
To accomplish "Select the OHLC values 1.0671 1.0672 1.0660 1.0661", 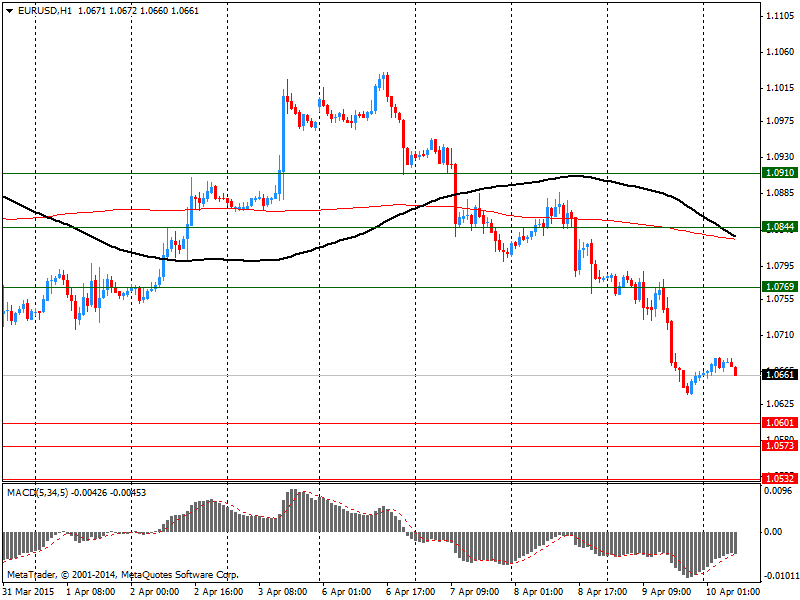I will pyautogui.click(x=138, y=11).
